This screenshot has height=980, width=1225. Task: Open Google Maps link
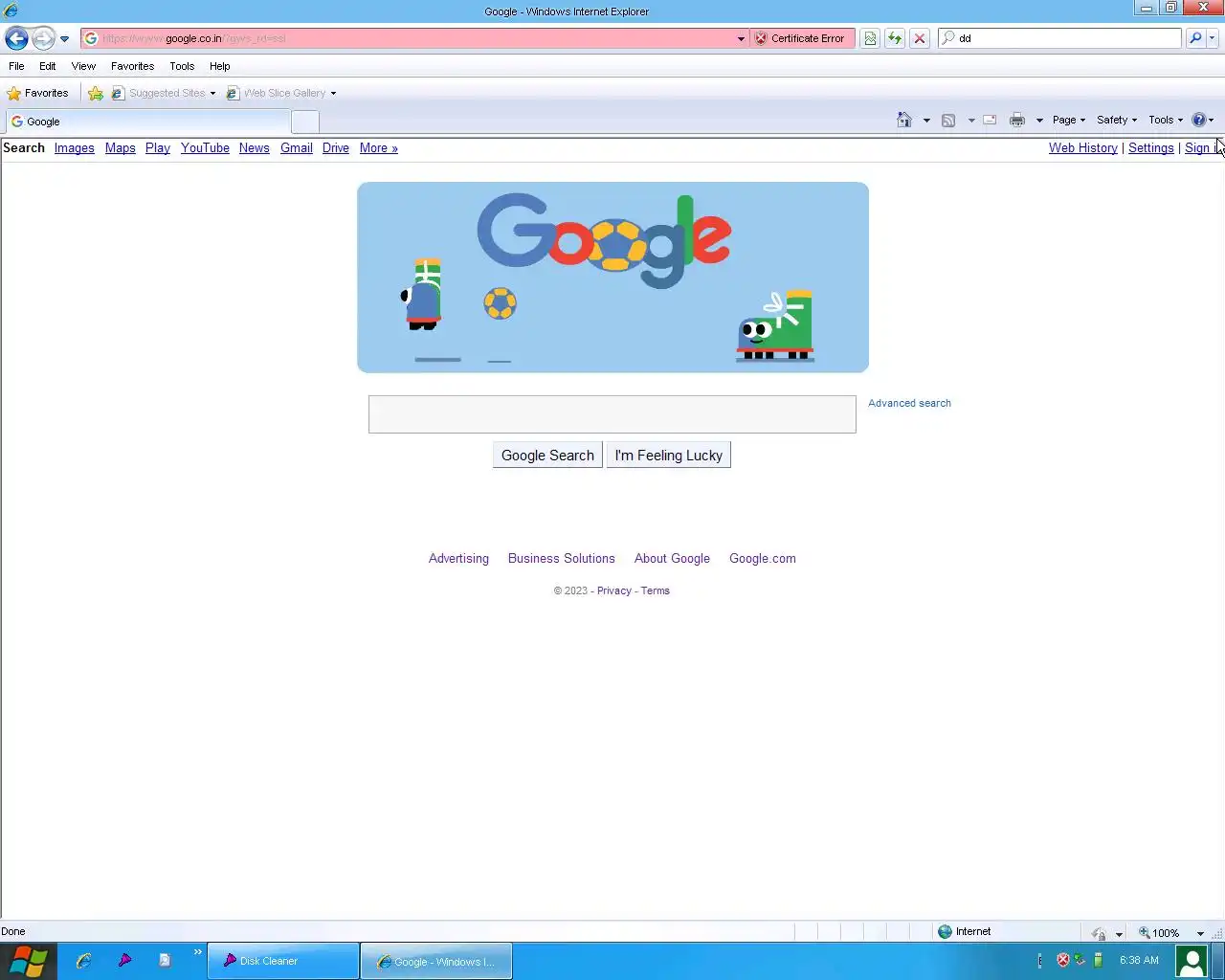click(x=120, y=147)
